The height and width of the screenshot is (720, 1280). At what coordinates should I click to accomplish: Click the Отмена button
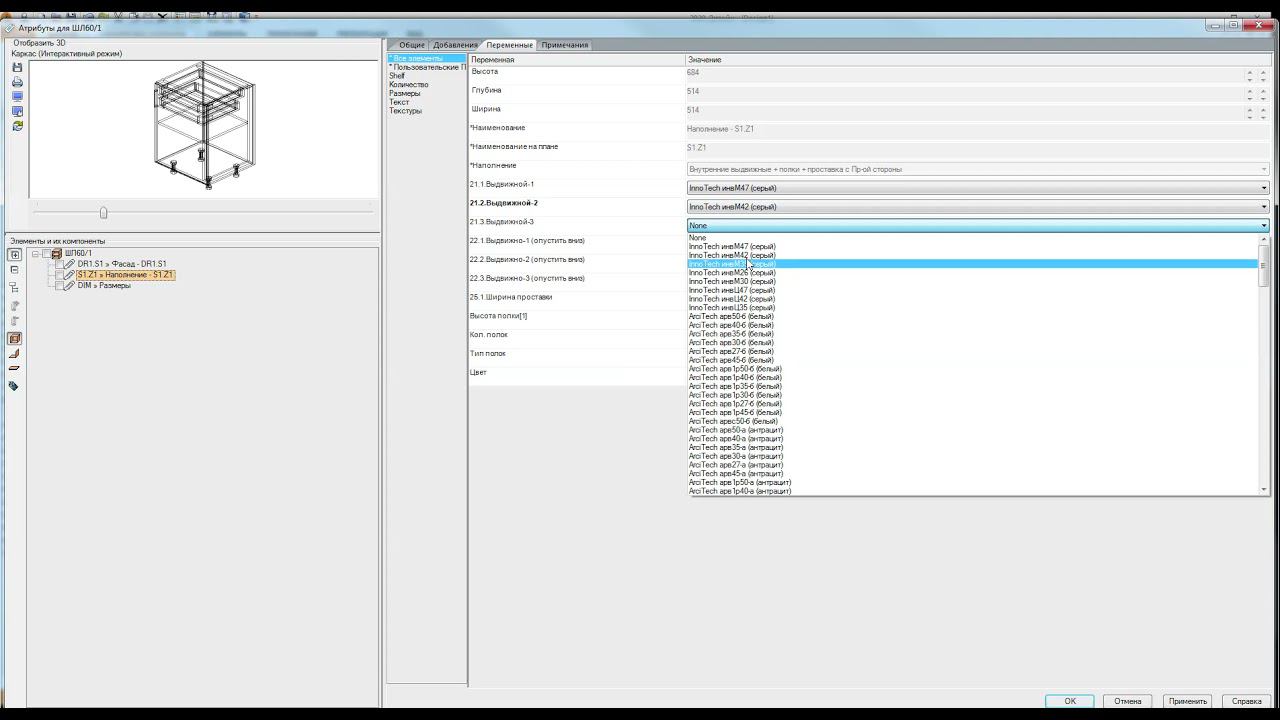pyautogui.click(x=1128, y=701)
